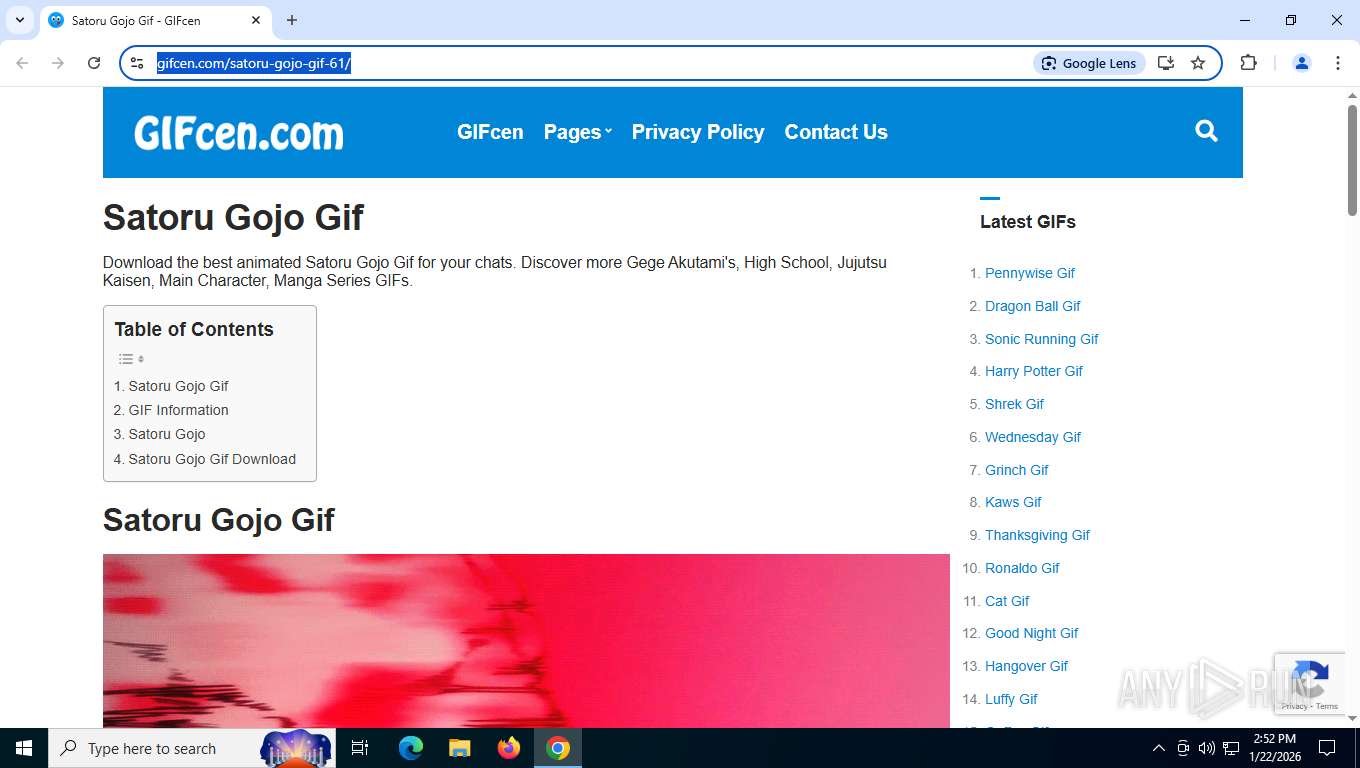Open Task View on the taskbar
1360x768 pixels.
click(x=360, y=748)
